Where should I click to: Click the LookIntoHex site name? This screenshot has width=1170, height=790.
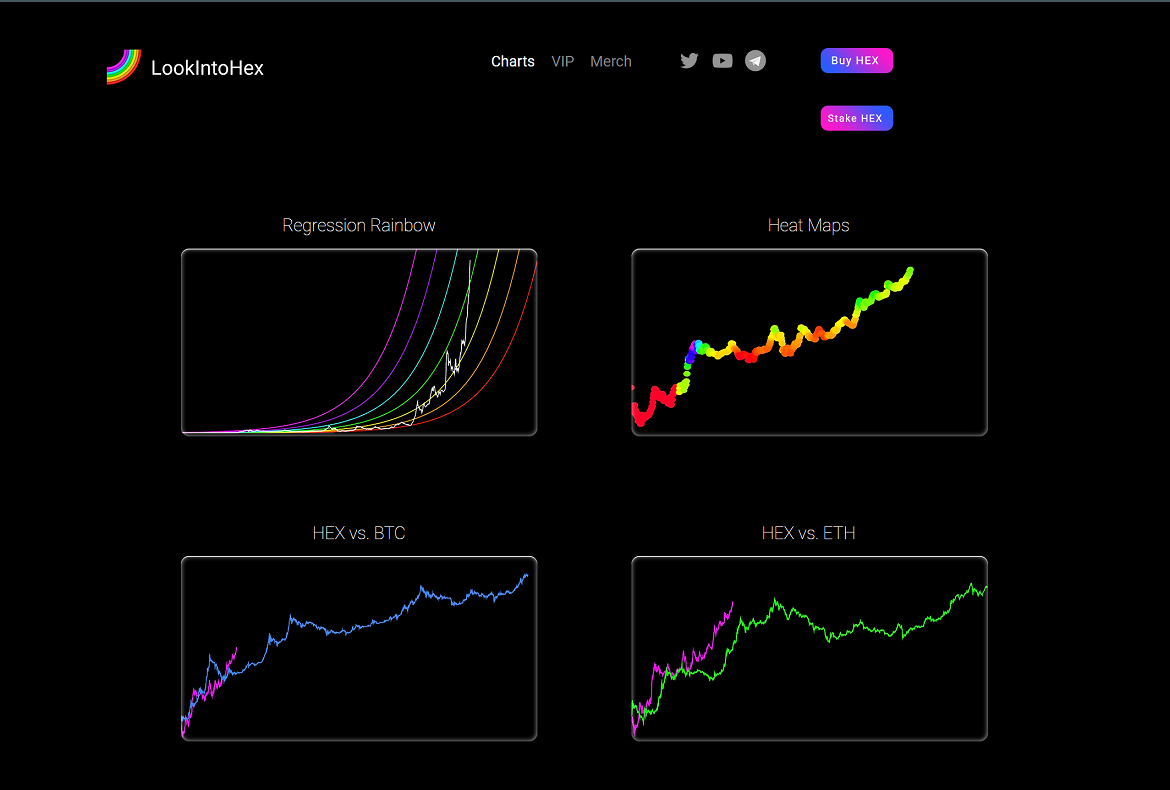(x=207, y=68)
